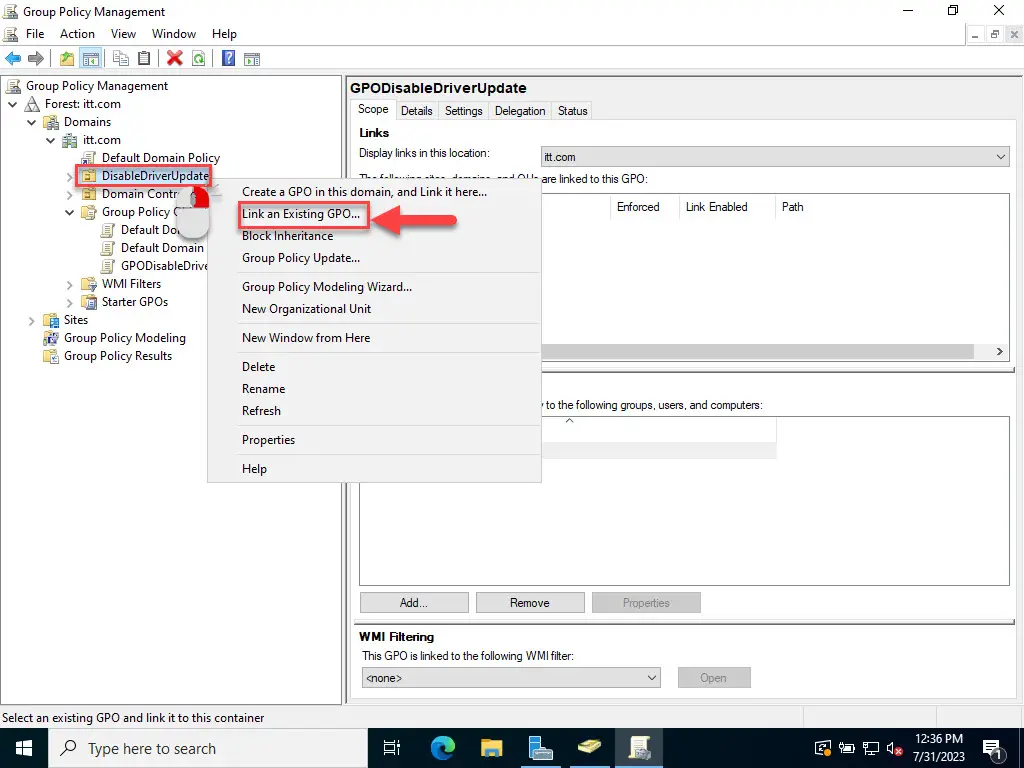Select Group Policy Results tree item
Image resolution: width=1024 pixels, height=768 pixels.
118,356
